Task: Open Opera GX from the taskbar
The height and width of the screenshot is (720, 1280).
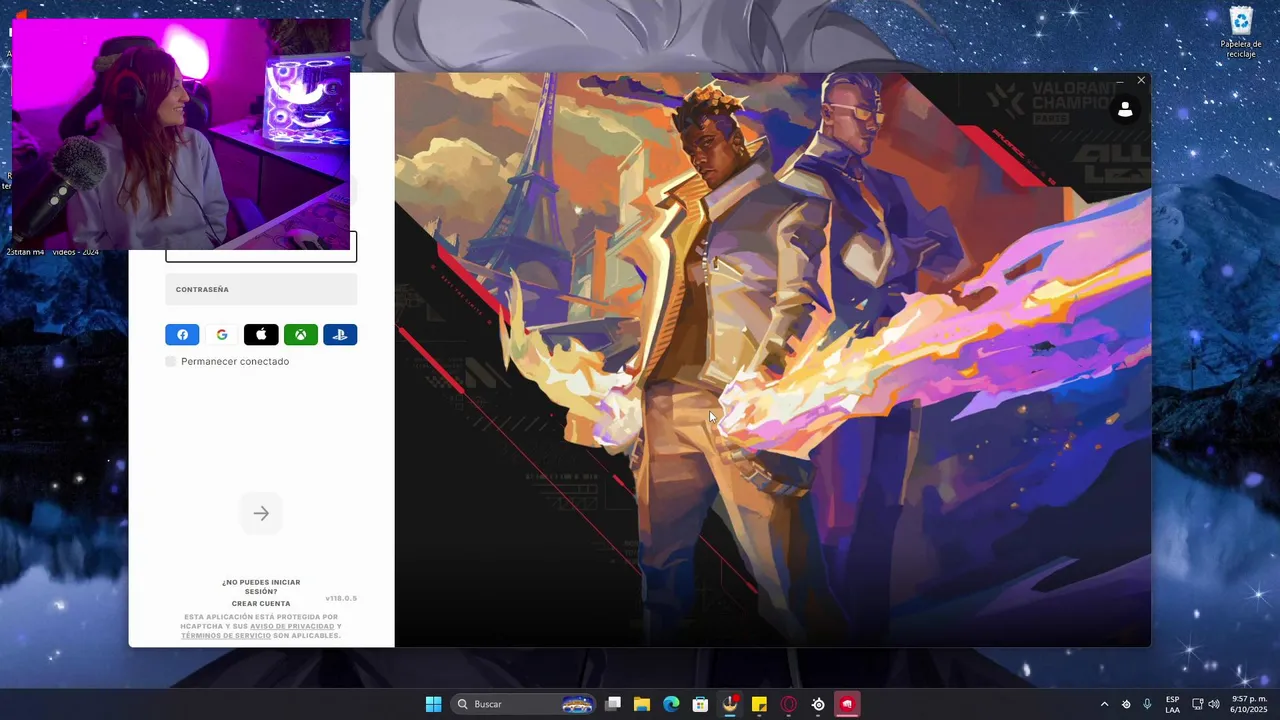Action: (789, 704)
